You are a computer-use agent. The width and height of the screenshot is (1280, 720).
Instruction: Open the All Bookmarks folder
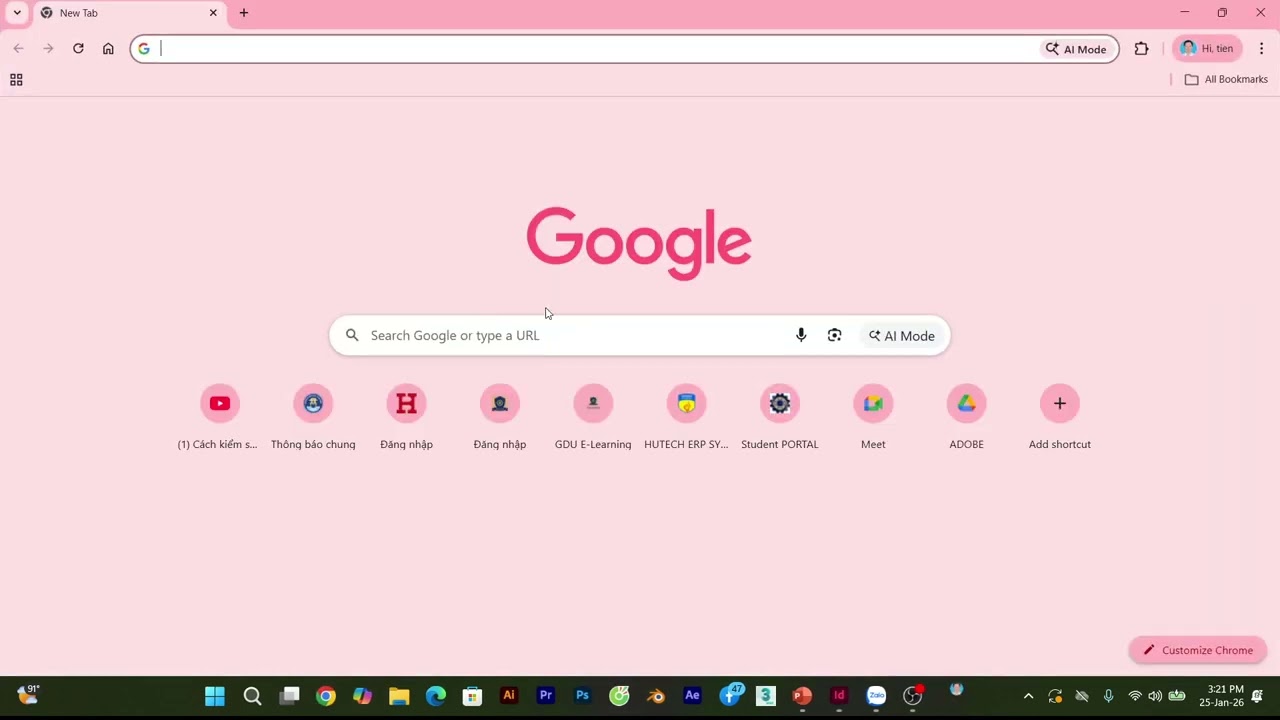[x=1226, y=79]
